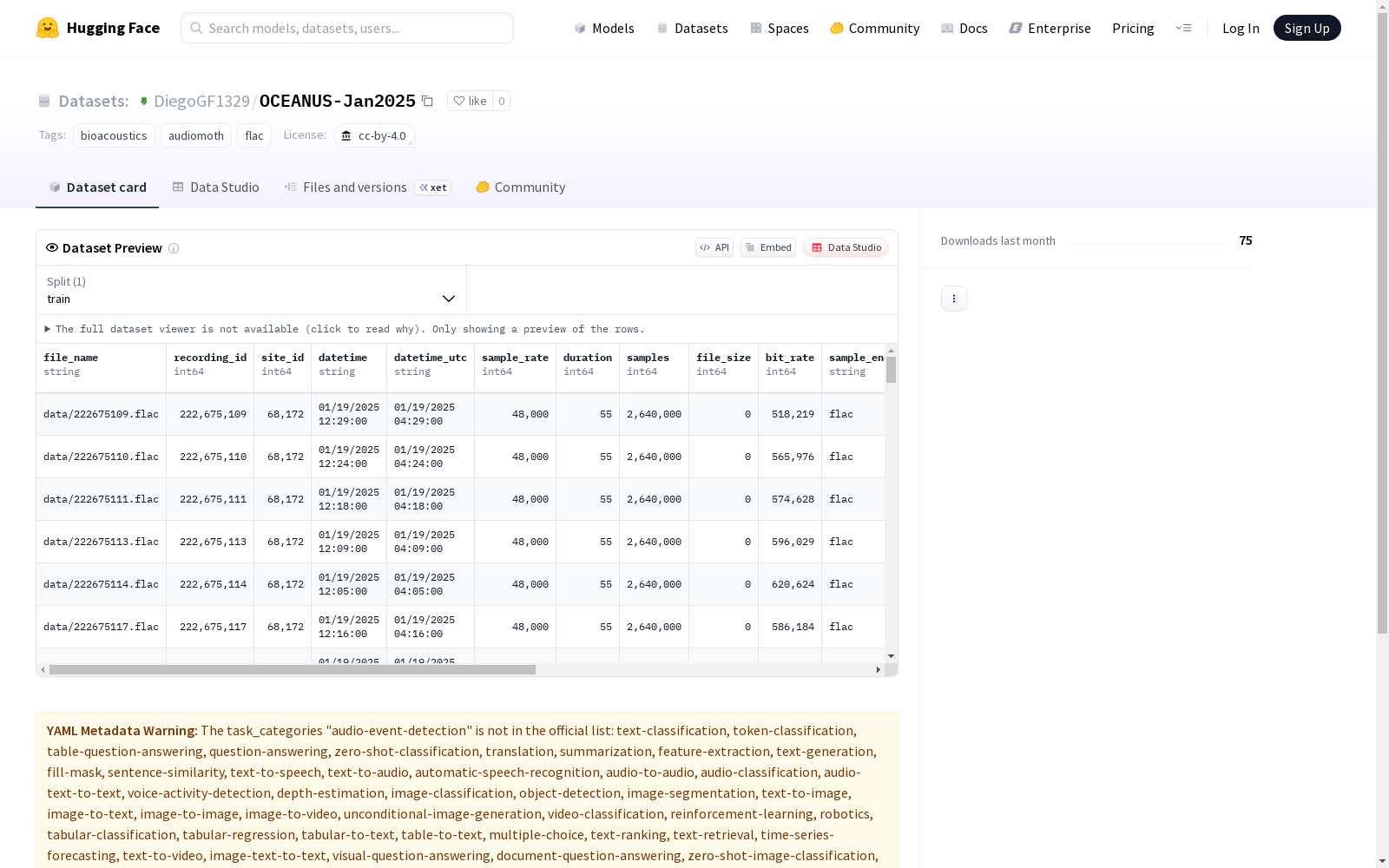Screen dimensions: 1389x868
Task: Click the cell data/222675114.flac
Action: coord(102,584)
